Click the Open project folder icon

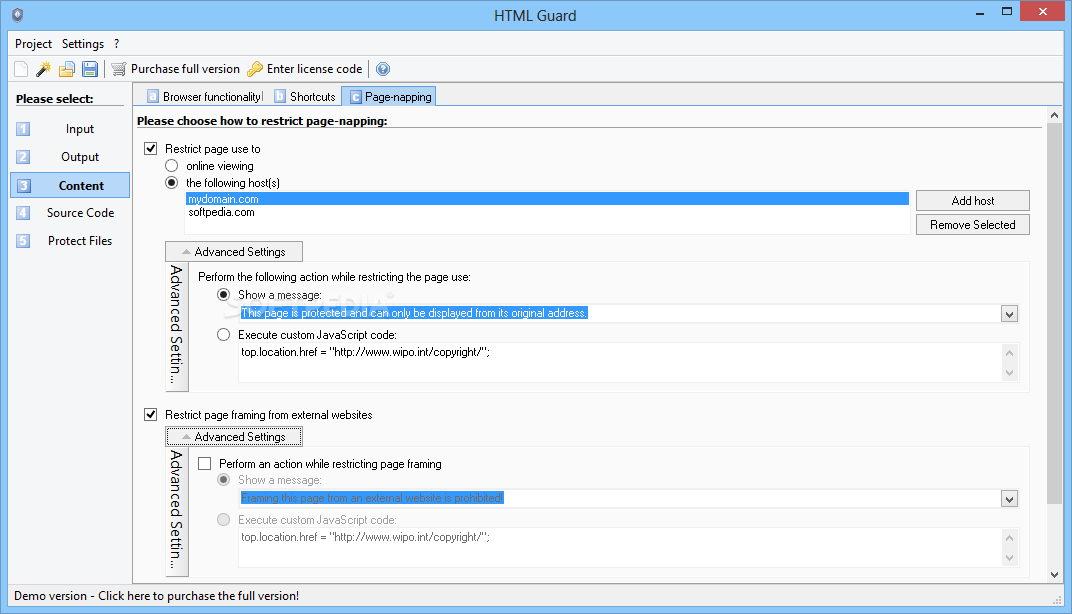click(66, 69)
